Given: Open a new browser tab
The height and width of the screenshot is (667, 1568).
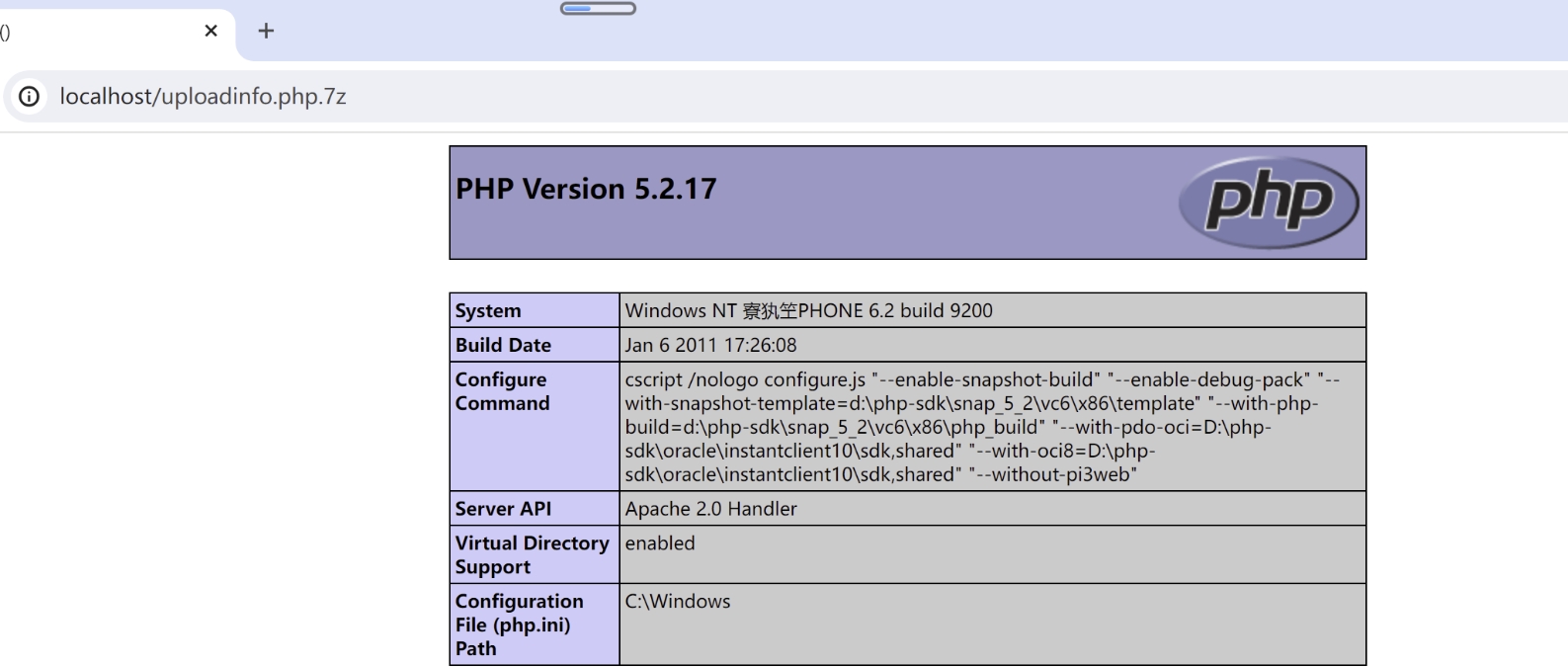Looking at the screenshot, I should click(x=265, y=31).
